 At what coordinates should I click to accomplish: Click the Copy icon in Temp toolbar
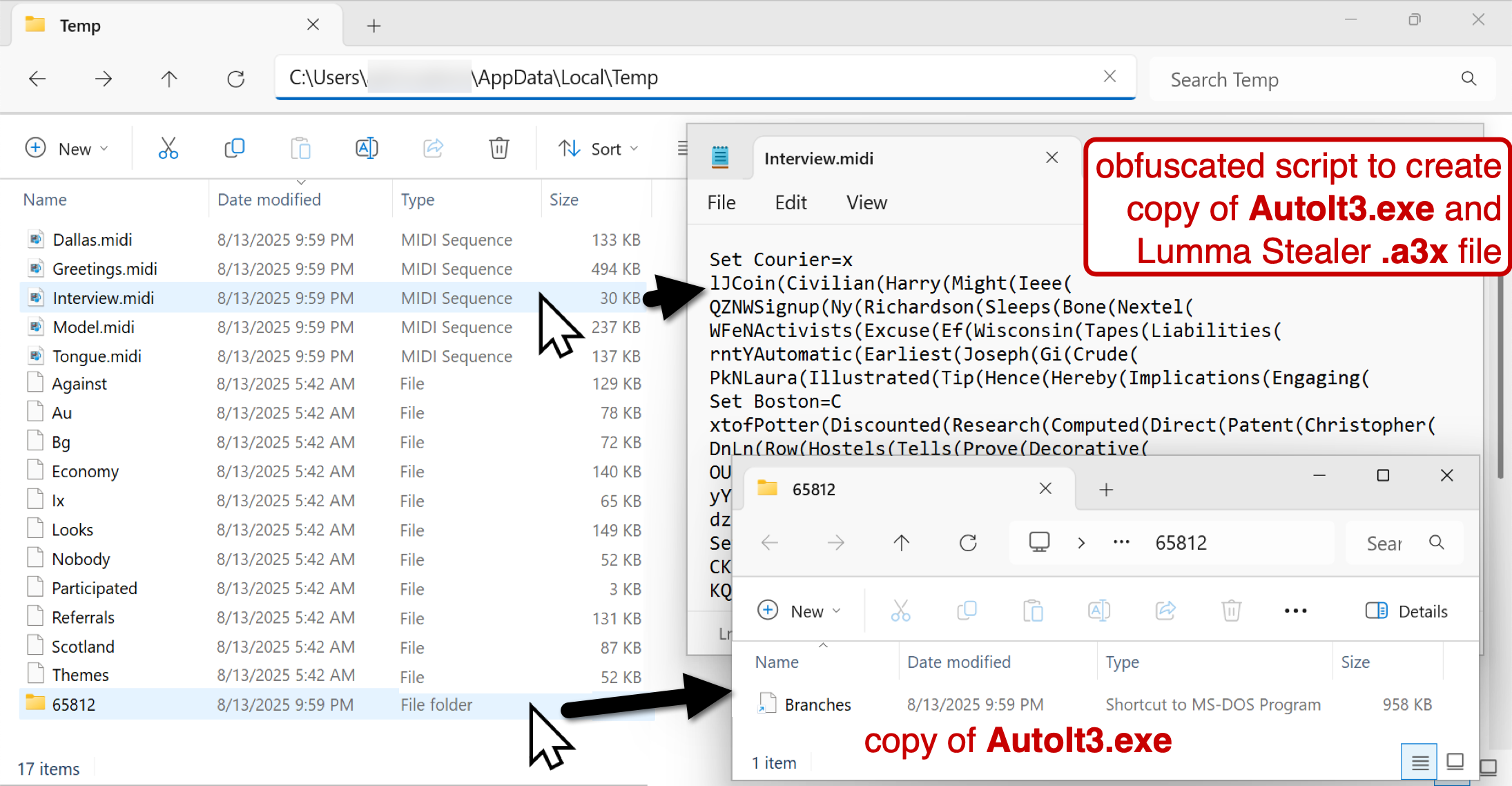[235, 148]
